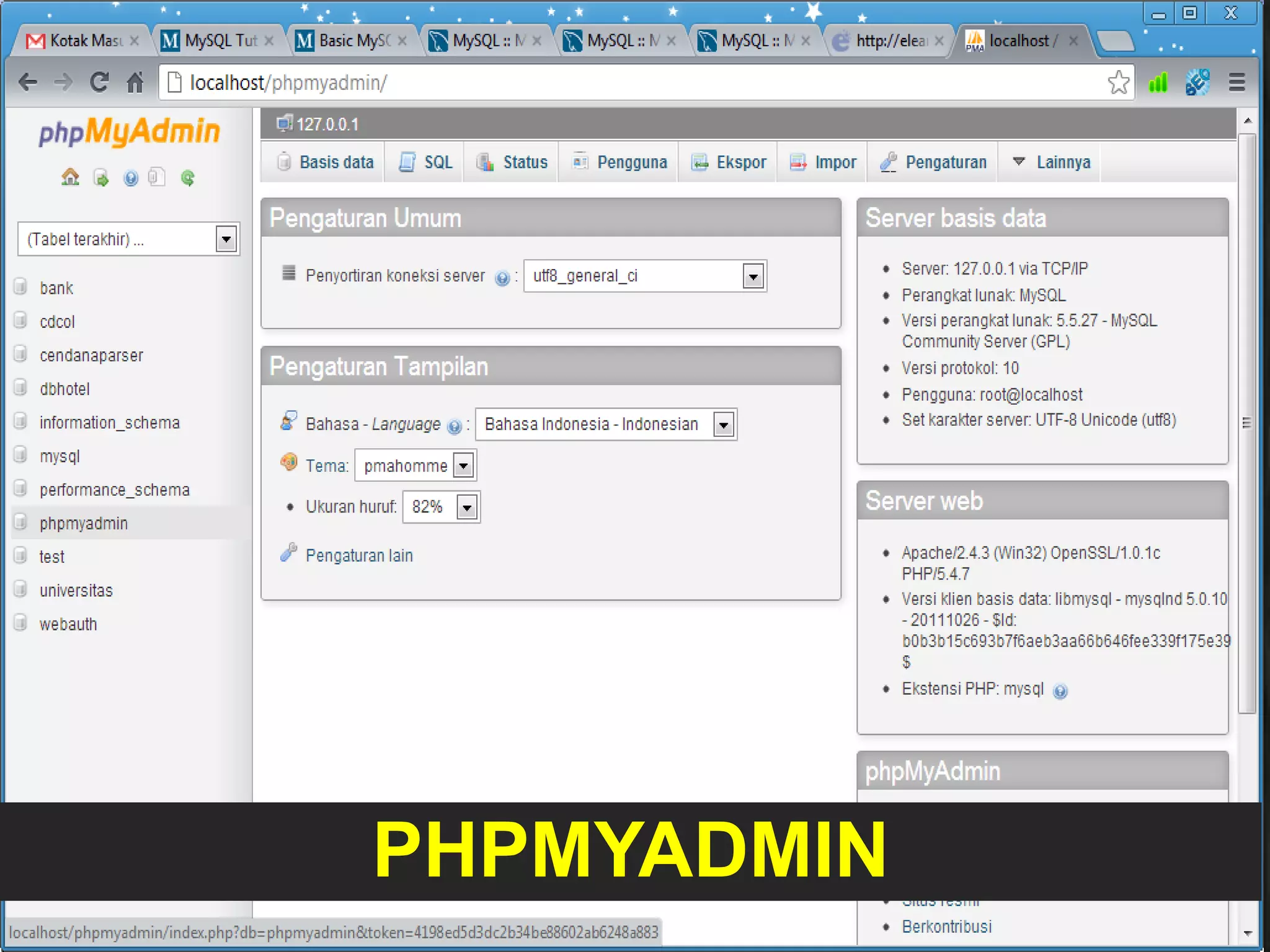Screen dimensions: 1270x952
Task: Click the phpMyAdmin logo
Action: coord(129,132)
